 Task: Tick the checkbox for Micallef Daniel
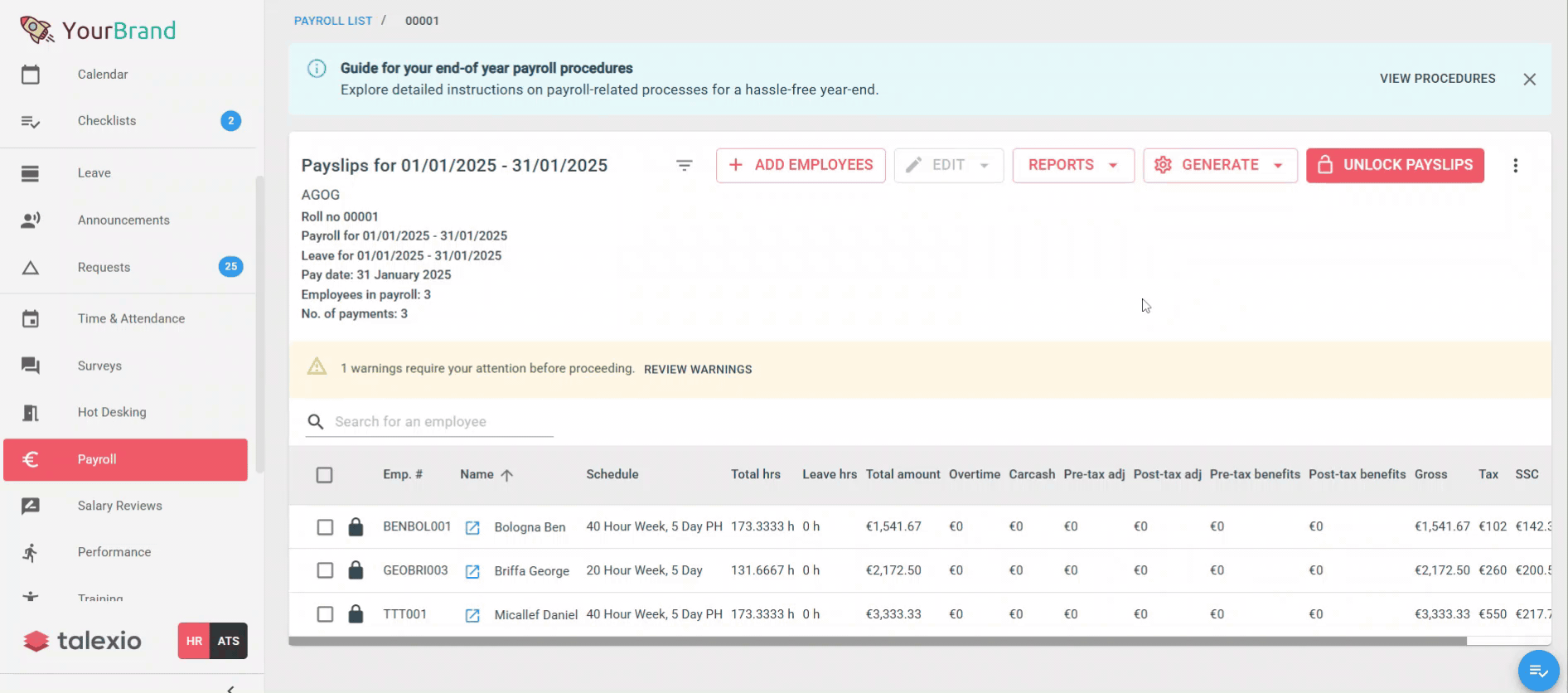[325, 614]
